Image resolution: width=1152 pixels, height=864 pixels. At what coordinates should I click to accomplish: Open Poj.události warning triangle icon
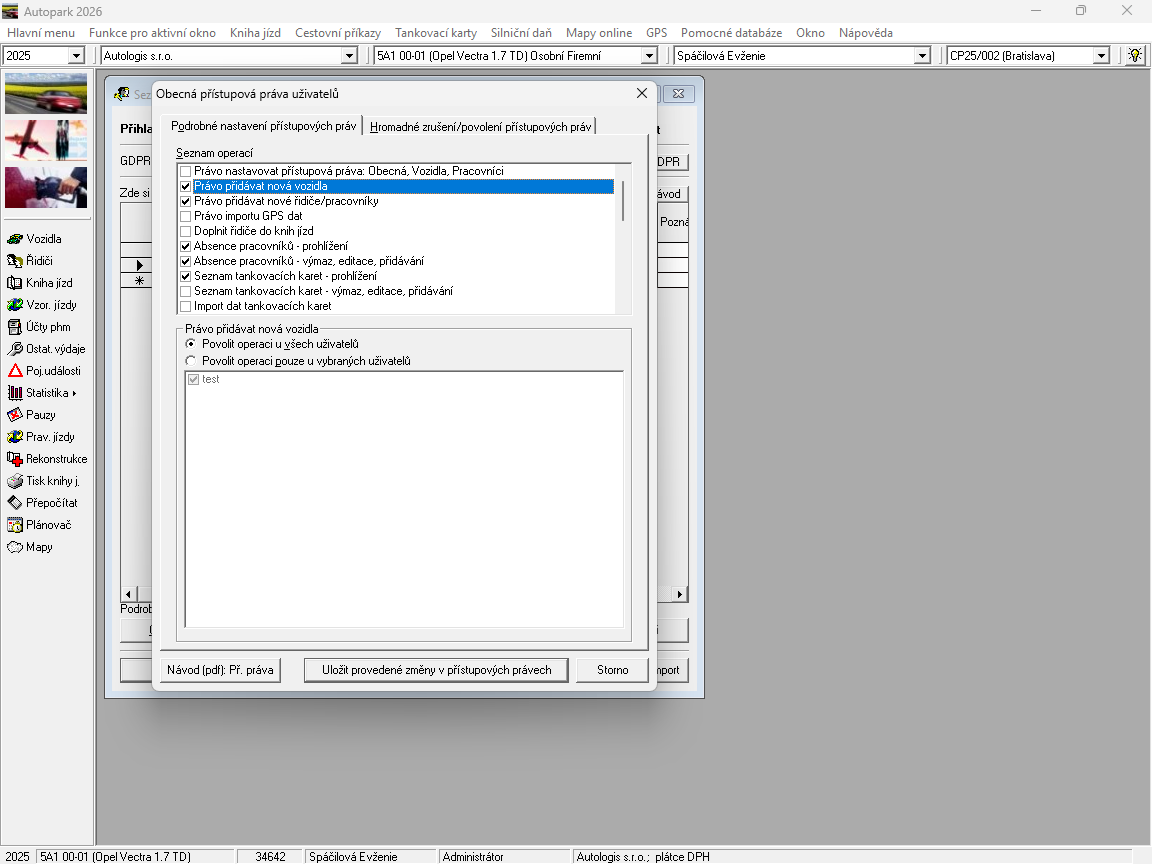pos(15,371)
